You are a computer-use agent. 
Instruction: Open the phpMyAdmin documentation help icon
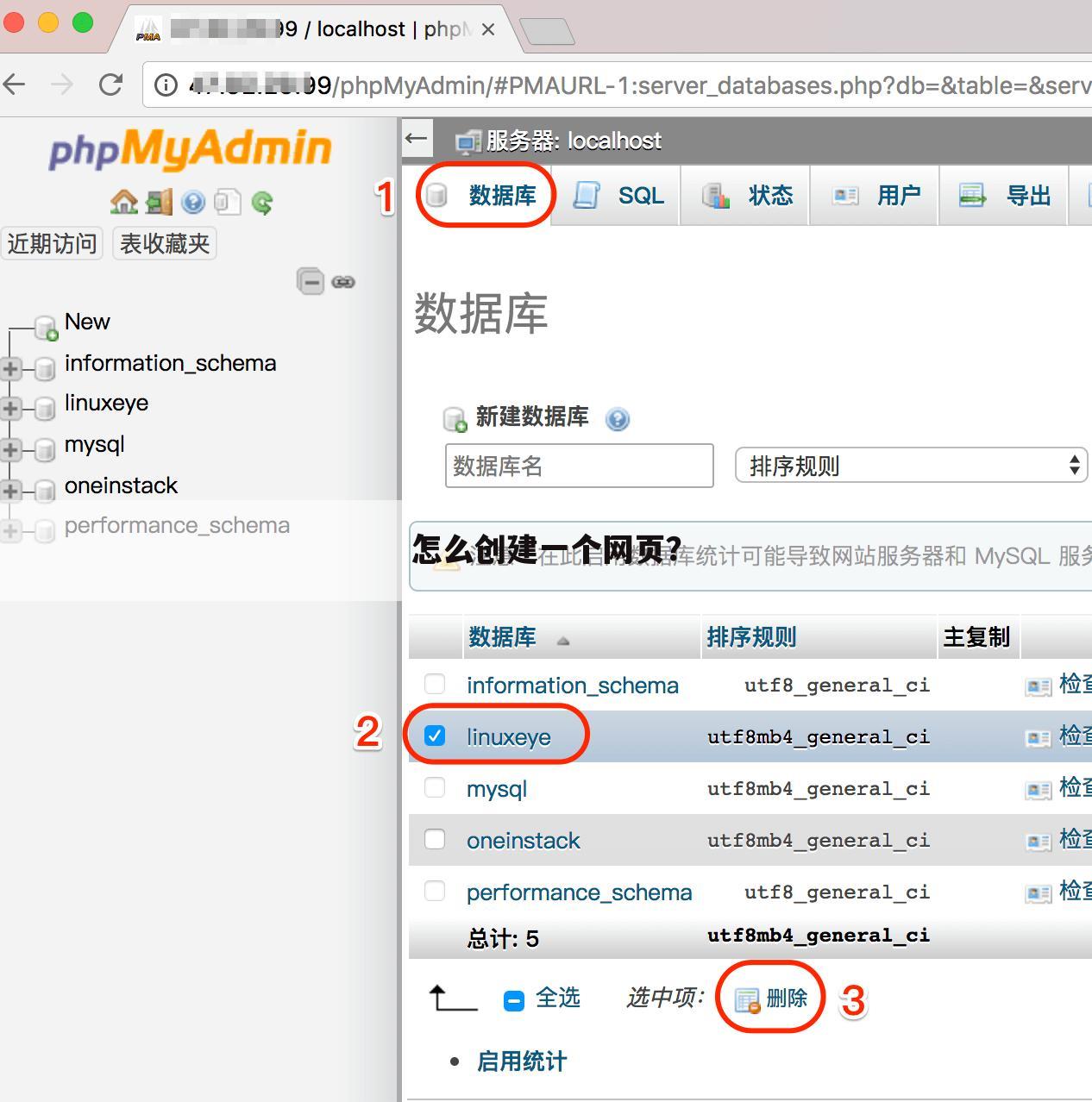(193, 202)
